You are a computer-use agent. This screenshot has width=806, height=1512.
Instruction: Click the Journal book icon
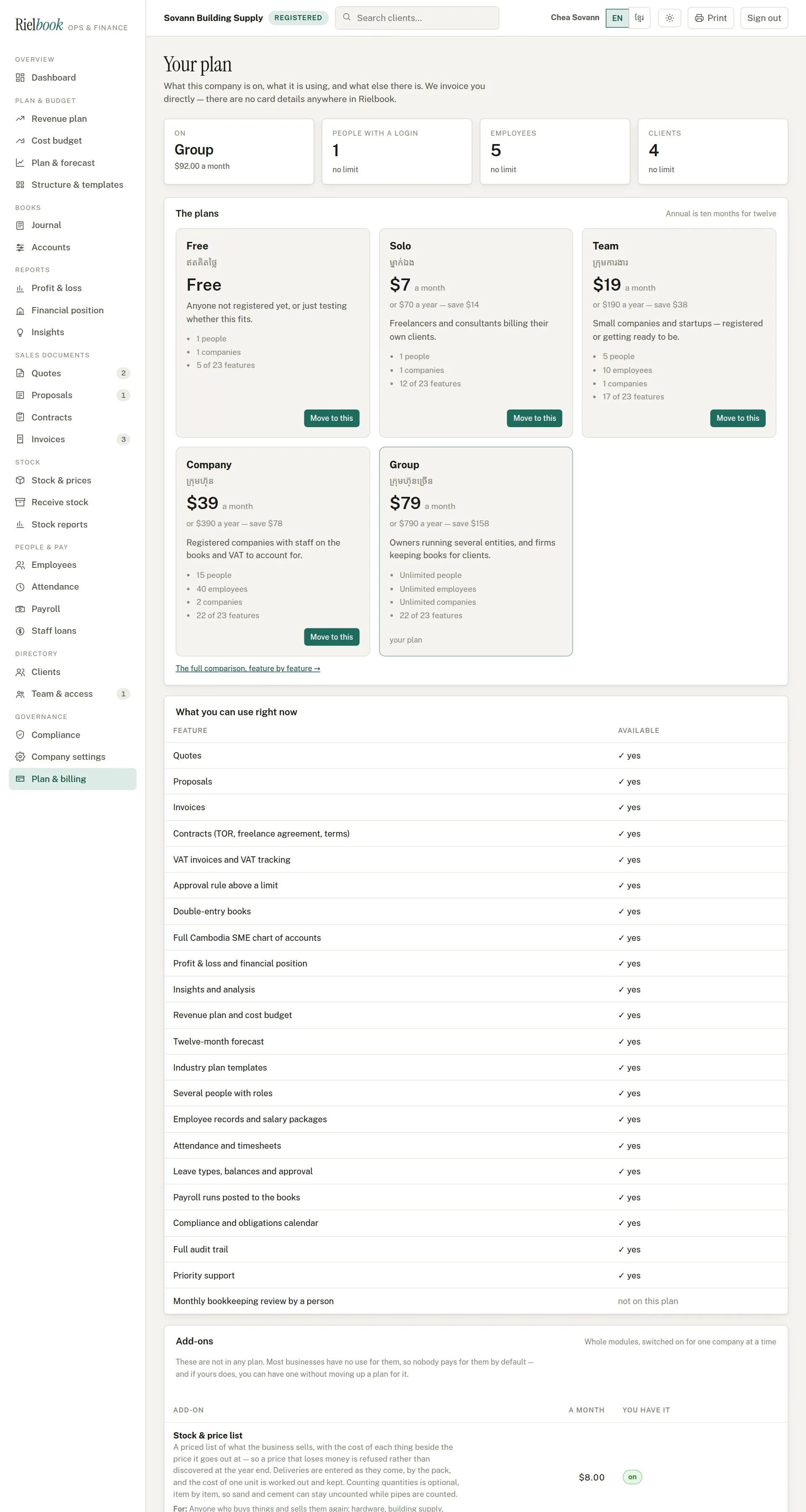pyautogui.click(x=20, y=226)
